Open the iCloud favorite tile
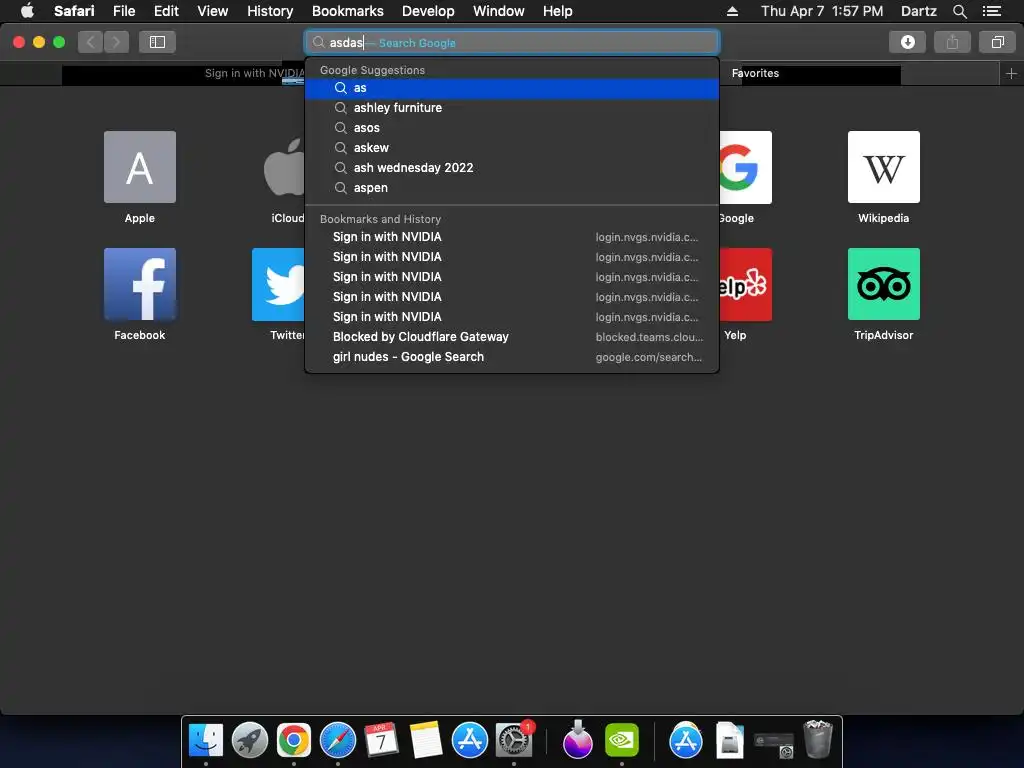The height and width of the screenshot is (768, 1024). coord(284,167)
